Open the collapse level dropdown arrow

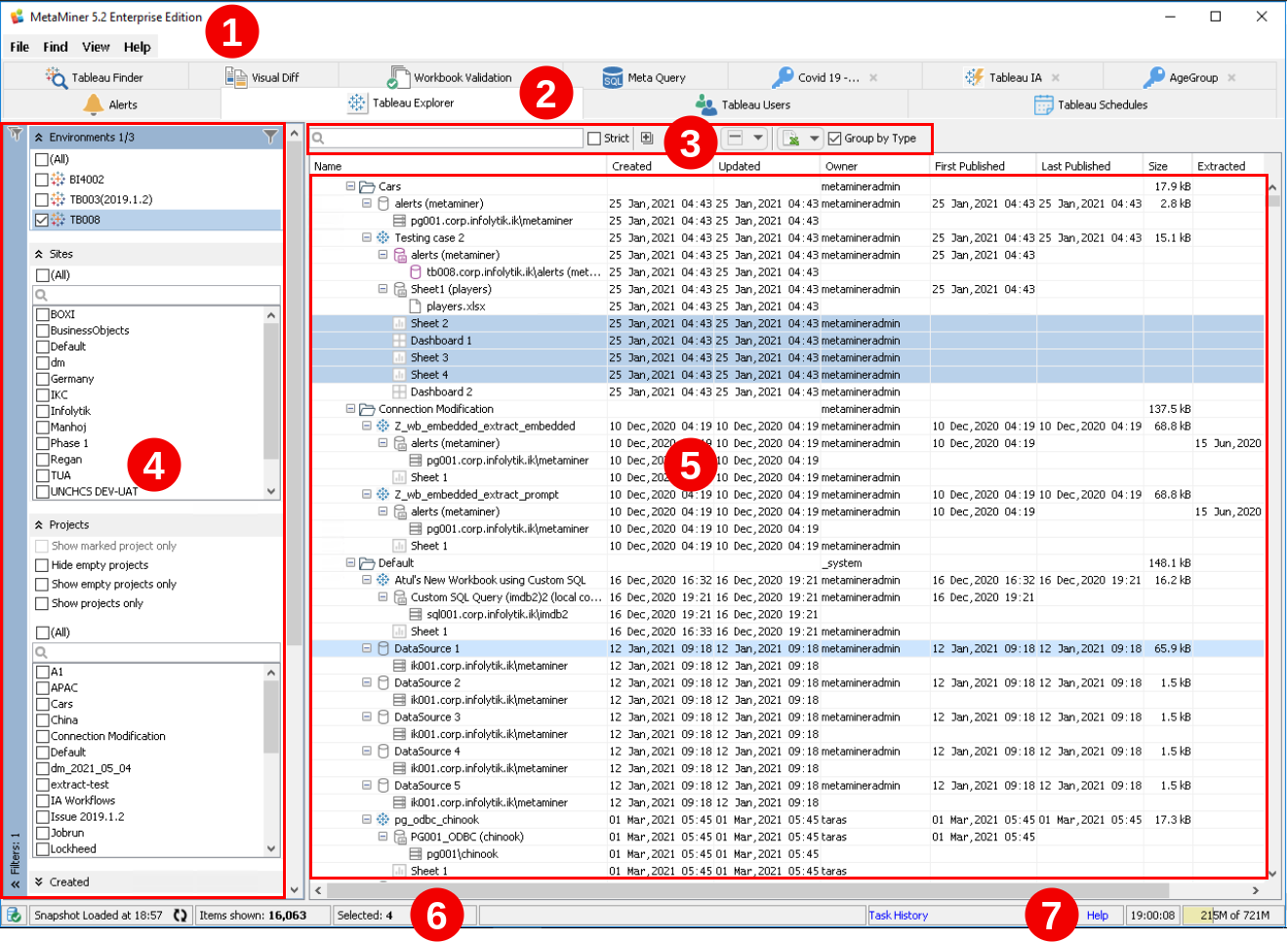758,138
